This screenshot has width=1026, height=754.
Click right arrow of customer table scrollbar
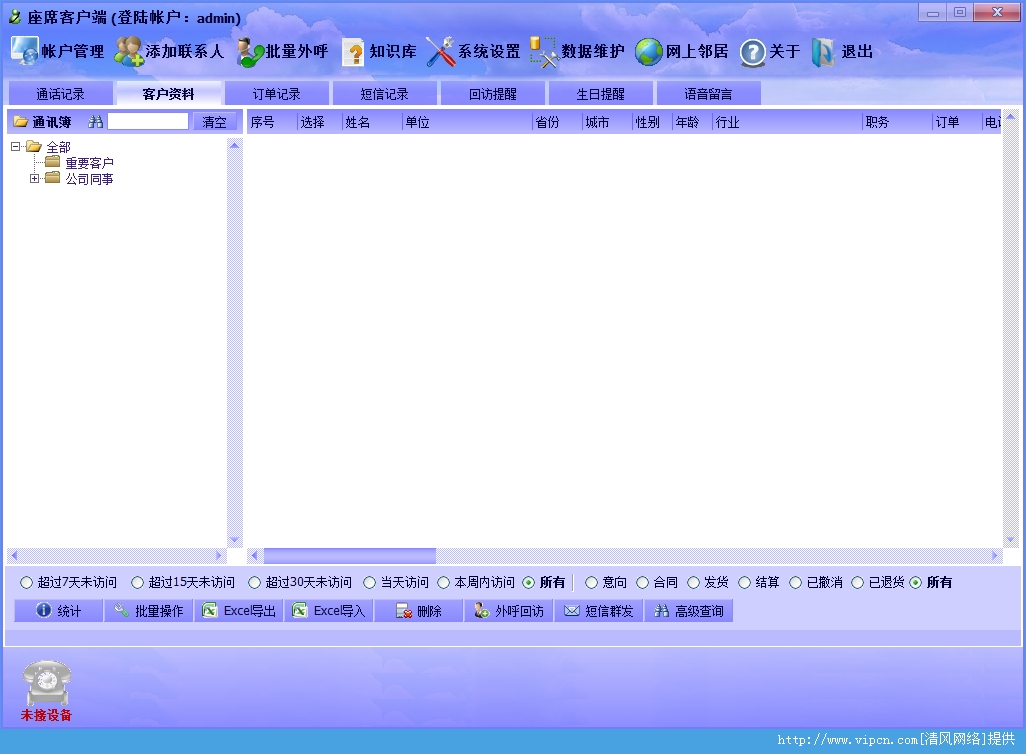click(x=995, y=556)
